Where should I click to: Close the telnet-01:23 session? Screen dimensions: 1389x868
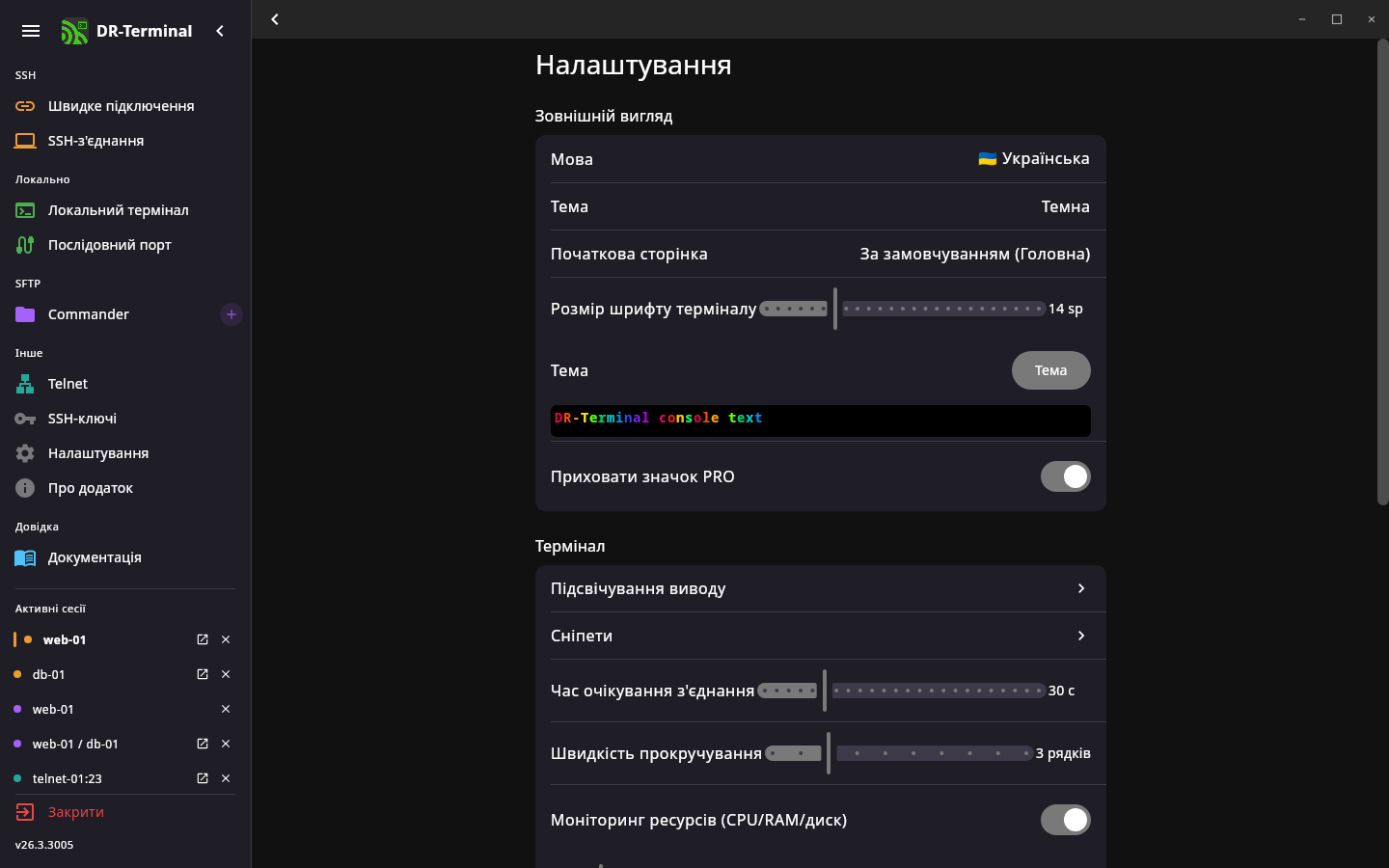pyautogui.click(x=226, y=778)
